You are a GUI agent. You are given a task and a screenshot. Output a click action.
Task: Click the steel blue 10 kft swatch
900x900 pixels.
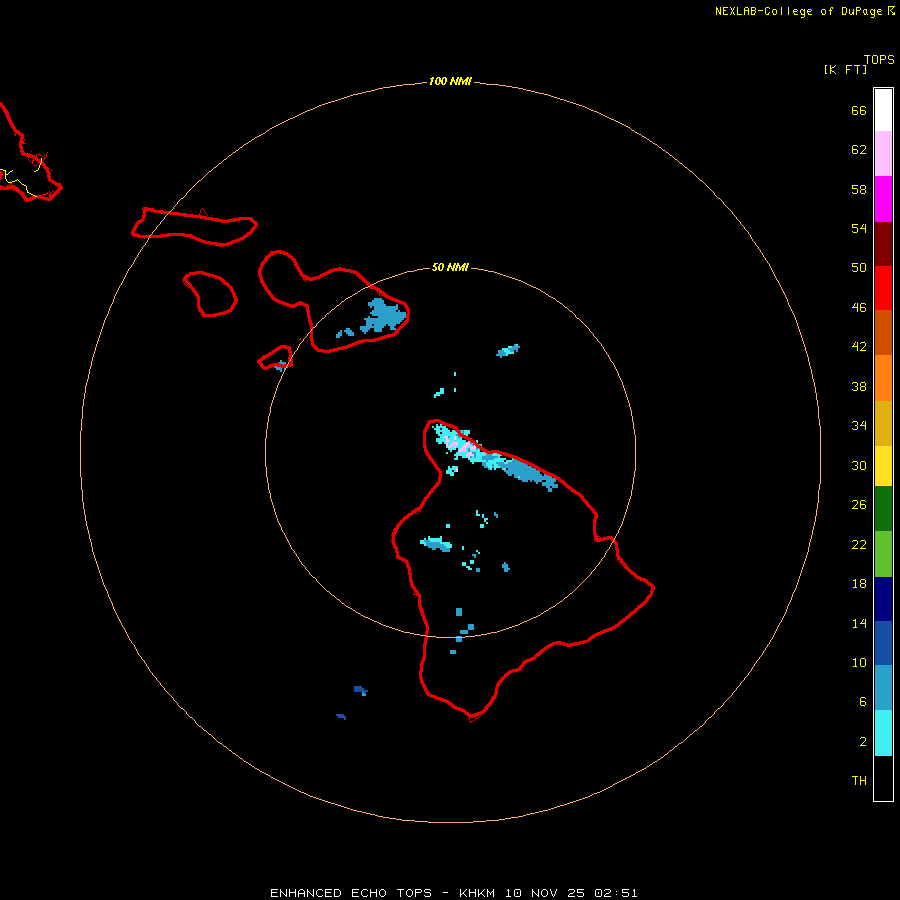[x=883, y=688]
